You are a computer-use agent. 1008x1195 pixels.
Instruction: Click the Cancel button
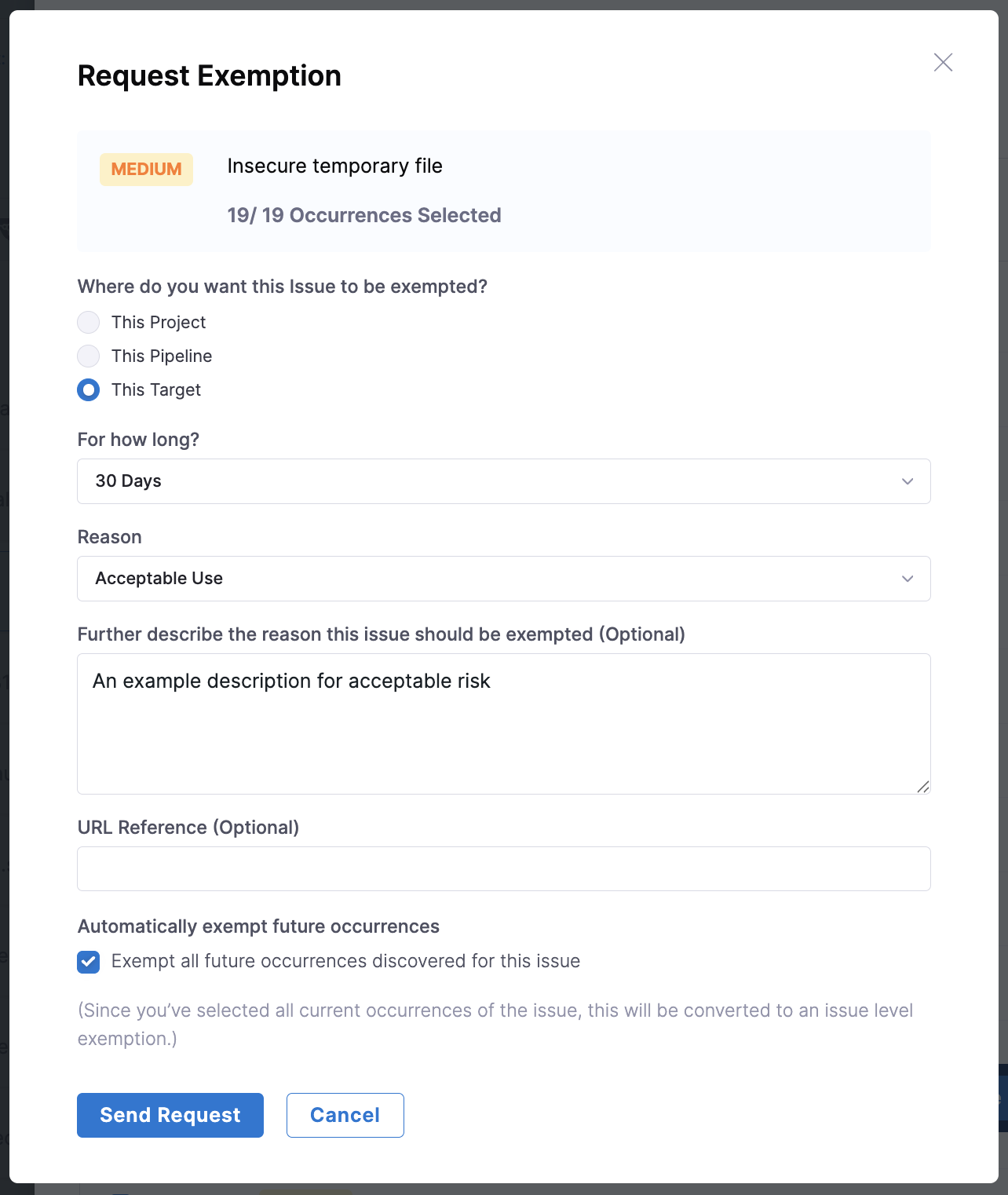point(345,1115)
